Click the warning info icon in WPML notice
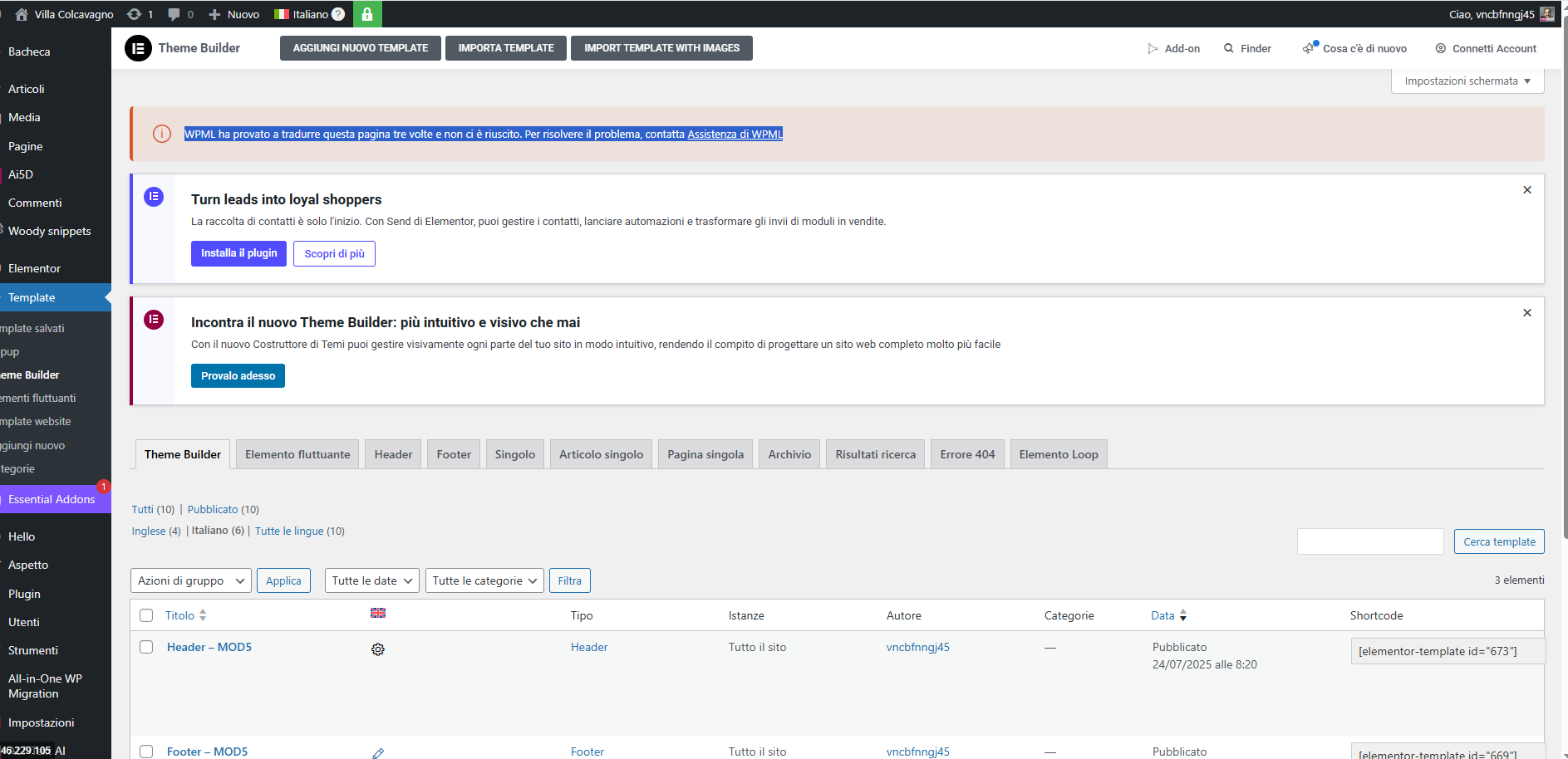 point(162,134)
